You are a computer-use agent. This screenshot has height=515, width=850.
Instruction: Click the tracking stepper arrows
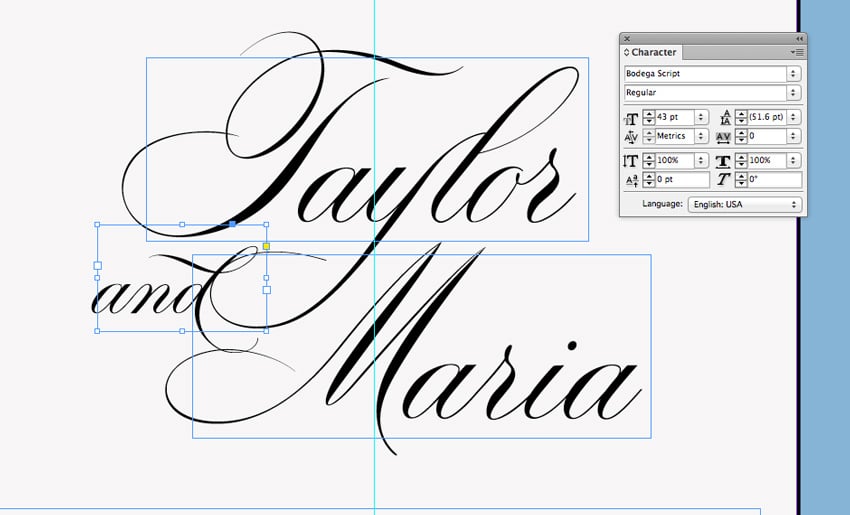pos(741,136)
